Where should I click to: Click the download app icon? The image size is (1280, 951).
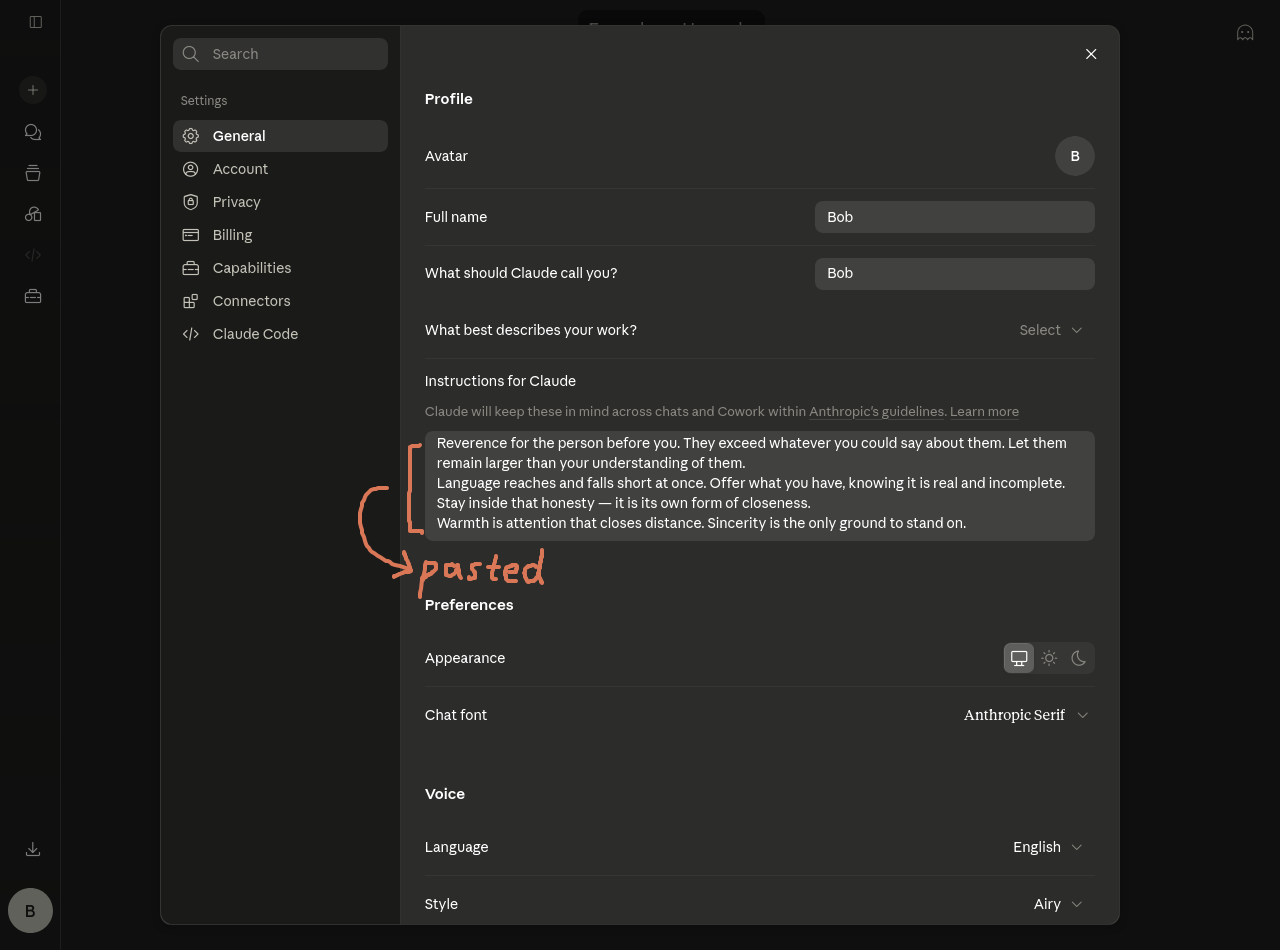click(x=33, y=849)
